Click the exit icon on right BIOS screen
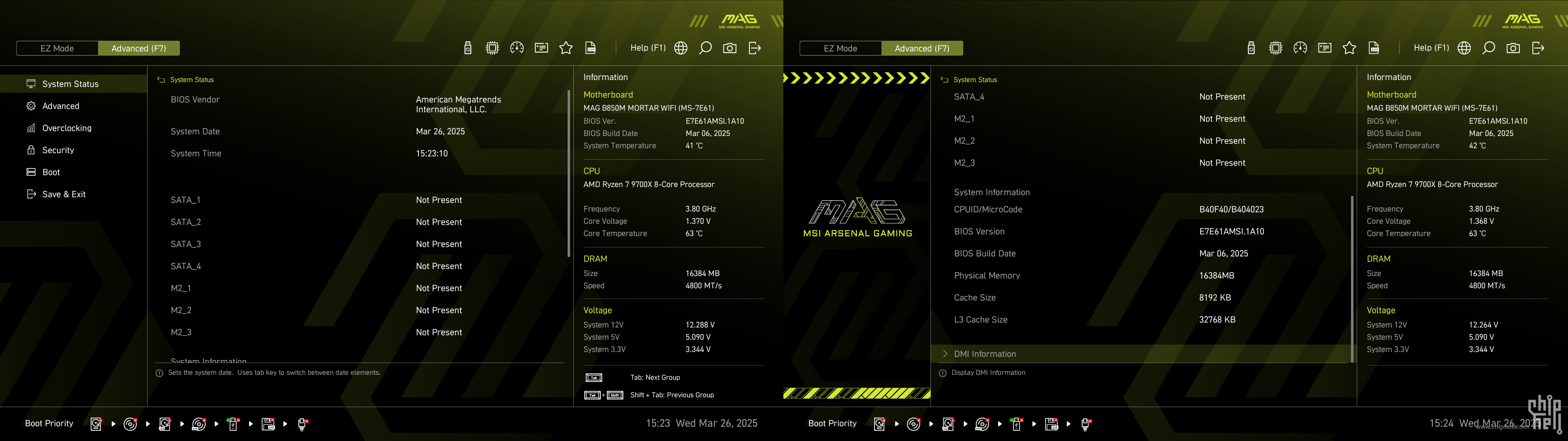The image size is (1568, 441). pos(1538,48)
